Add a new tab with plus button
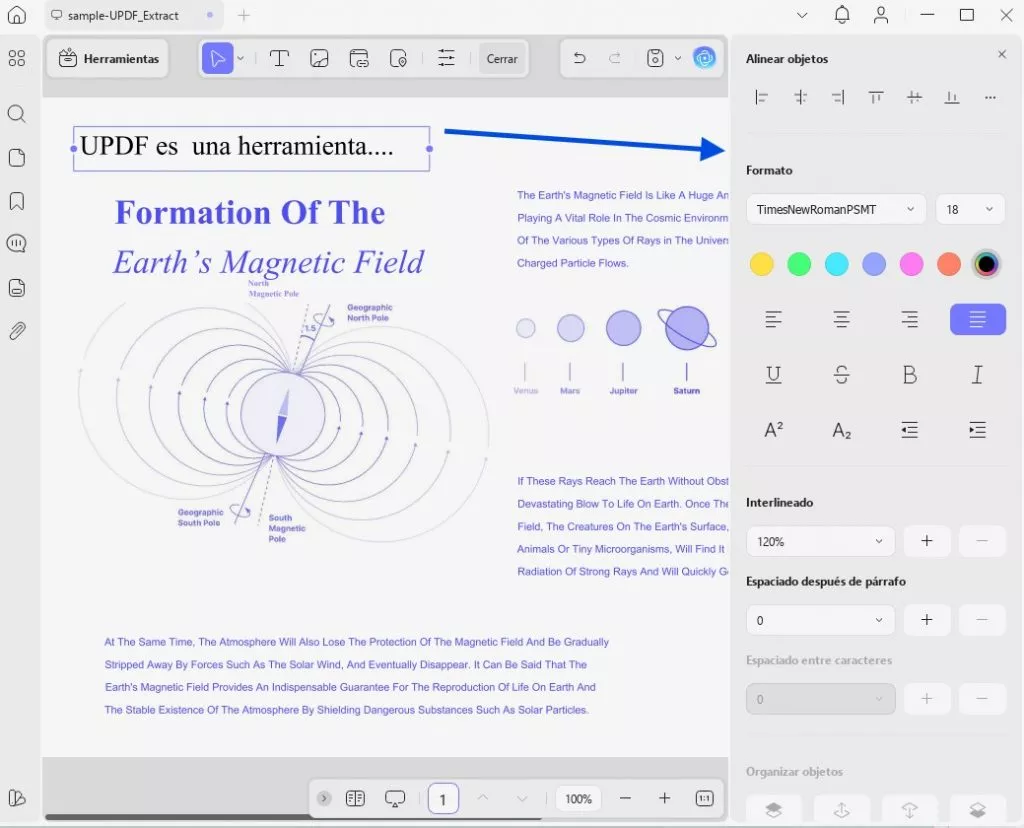Screen dimensions: 1024x828 tap(244, 15)
